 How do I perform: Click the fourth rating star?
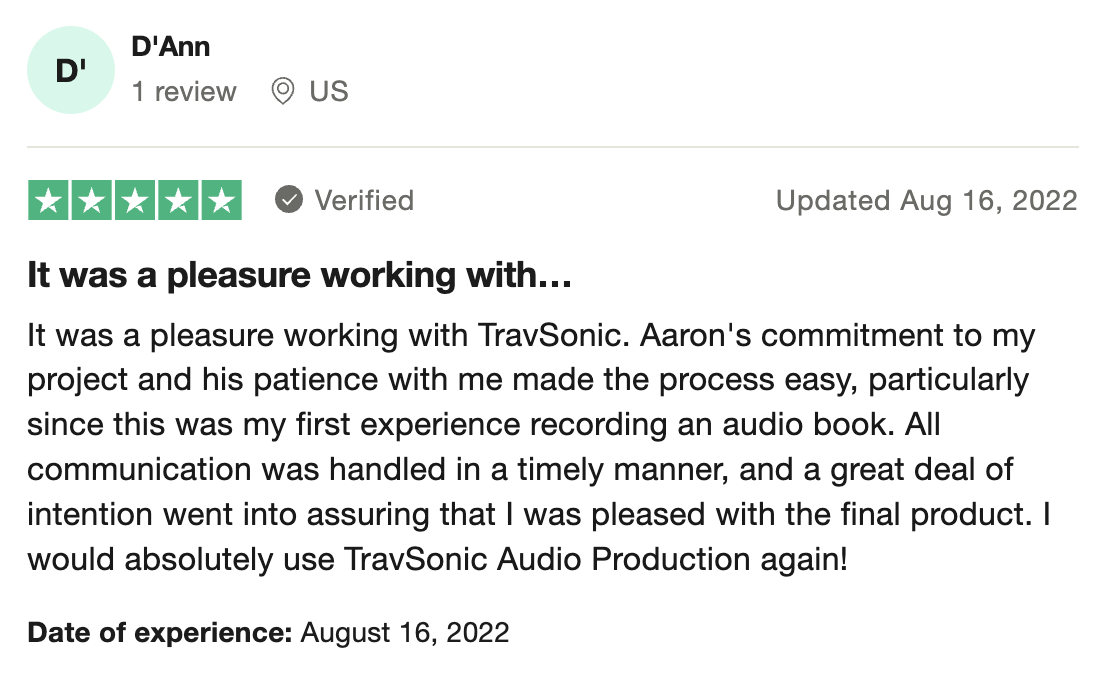click(x=177, y=201)
